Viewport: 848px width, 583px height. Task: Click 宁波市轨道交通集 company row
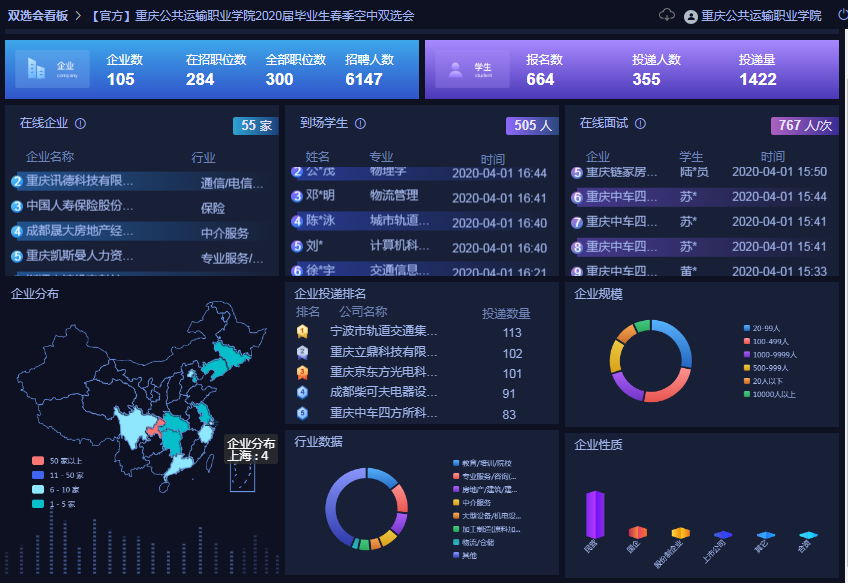click(384, 332)
